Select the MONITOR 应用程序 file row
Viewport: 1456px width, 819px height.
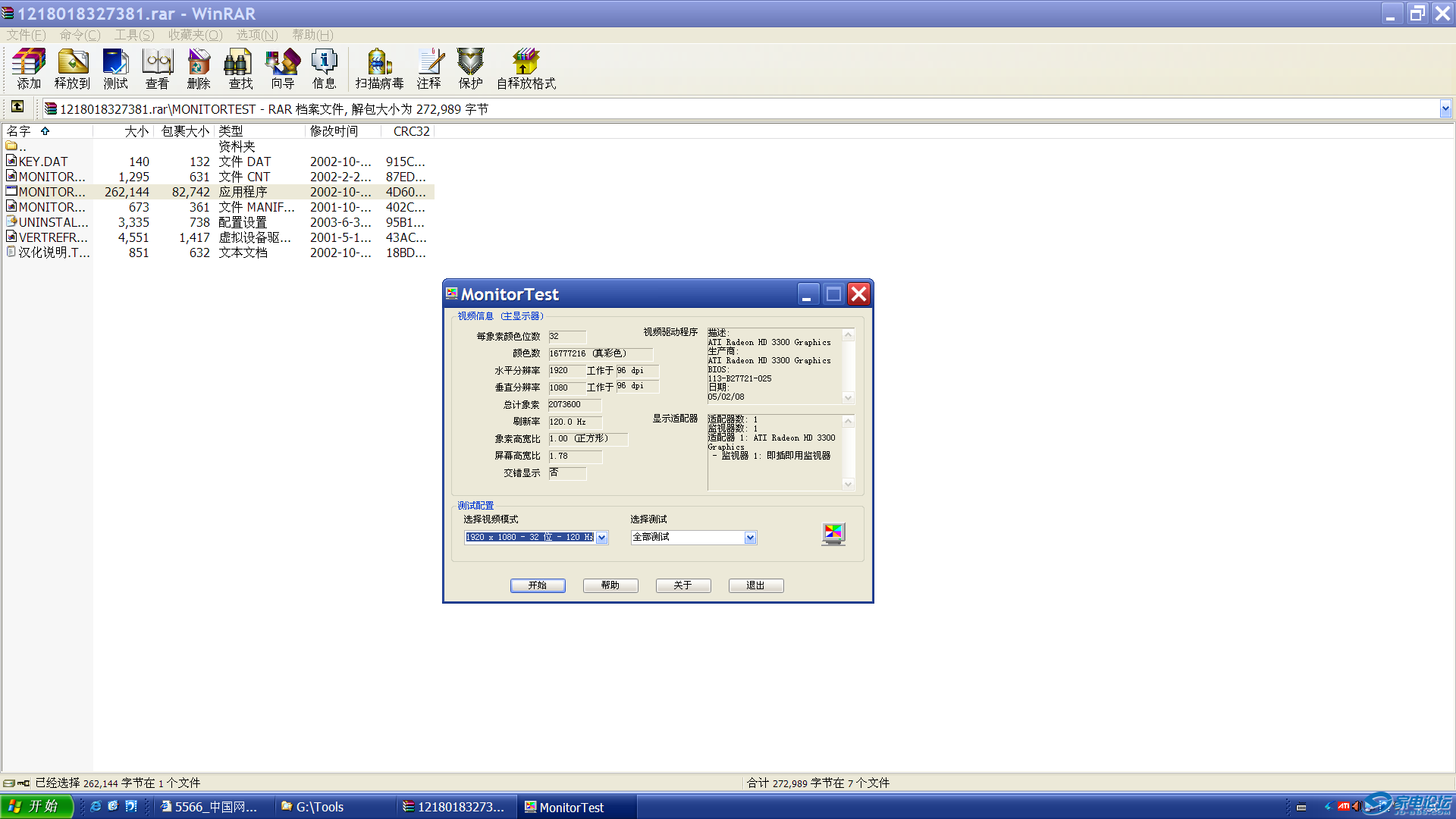click(217, 192)
